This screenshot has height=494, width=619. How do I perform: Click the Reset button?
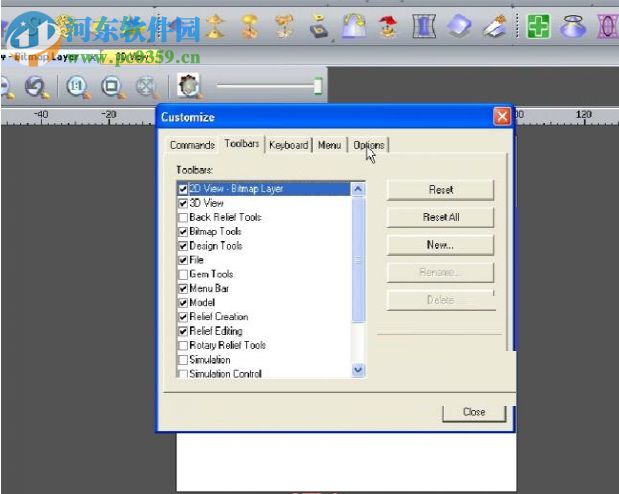[x=441, y=190]
